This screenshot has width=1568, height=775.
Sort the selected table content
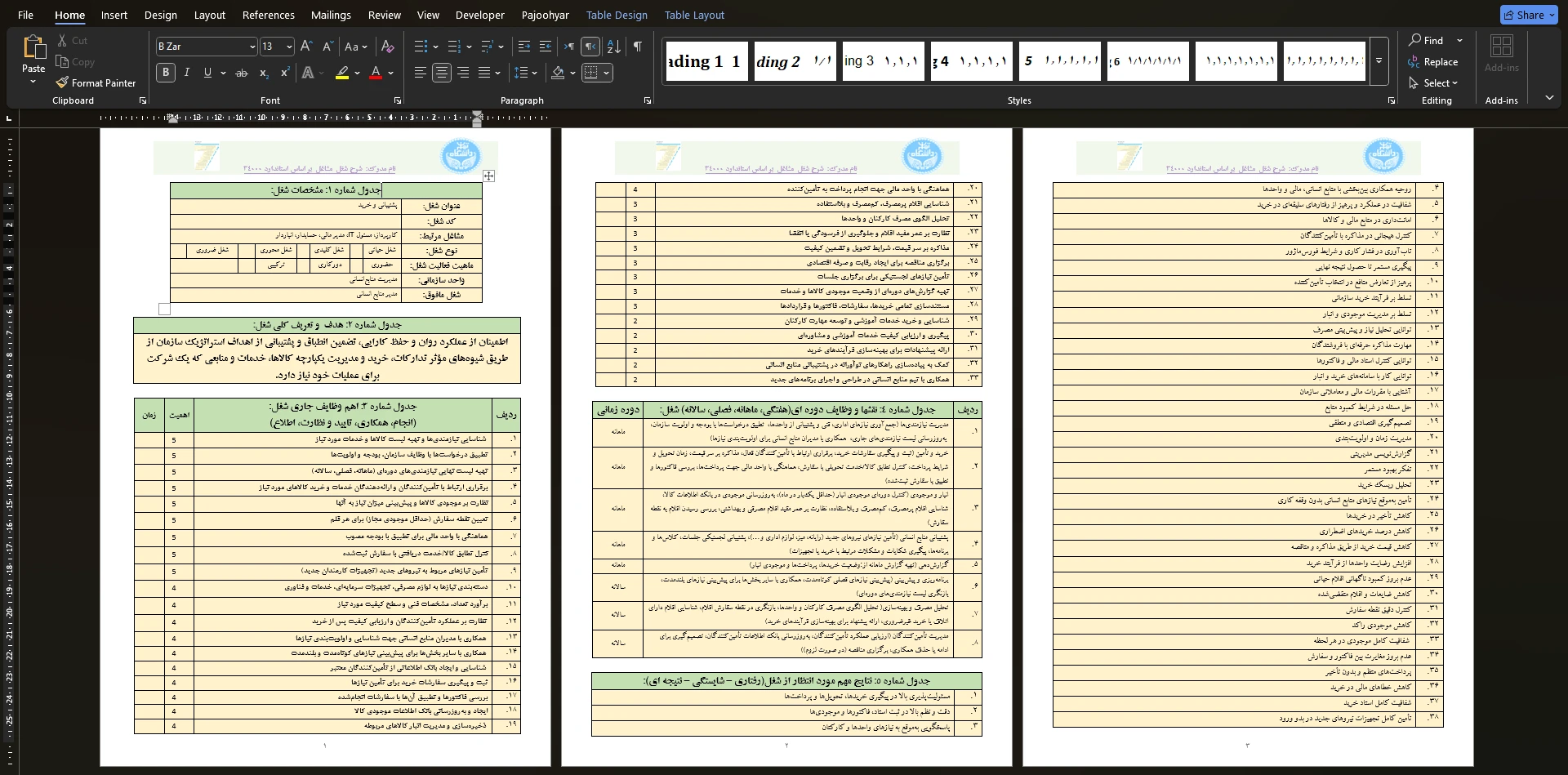[x=614, y=47]
